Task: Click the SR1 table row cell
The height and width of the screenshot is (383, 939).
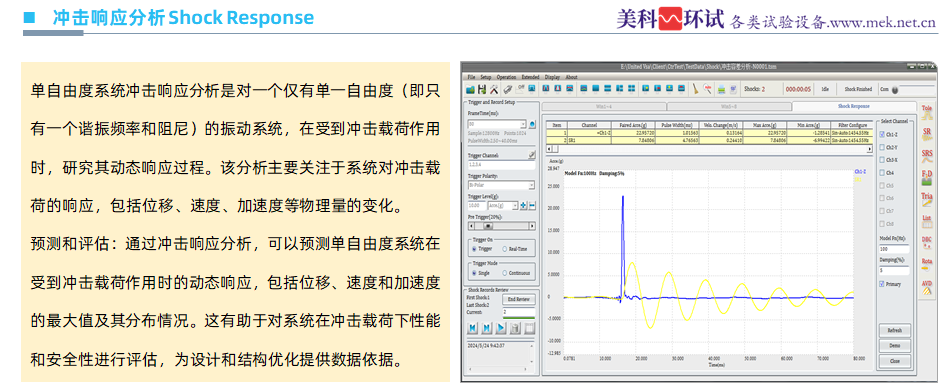Action: point(589,140)
